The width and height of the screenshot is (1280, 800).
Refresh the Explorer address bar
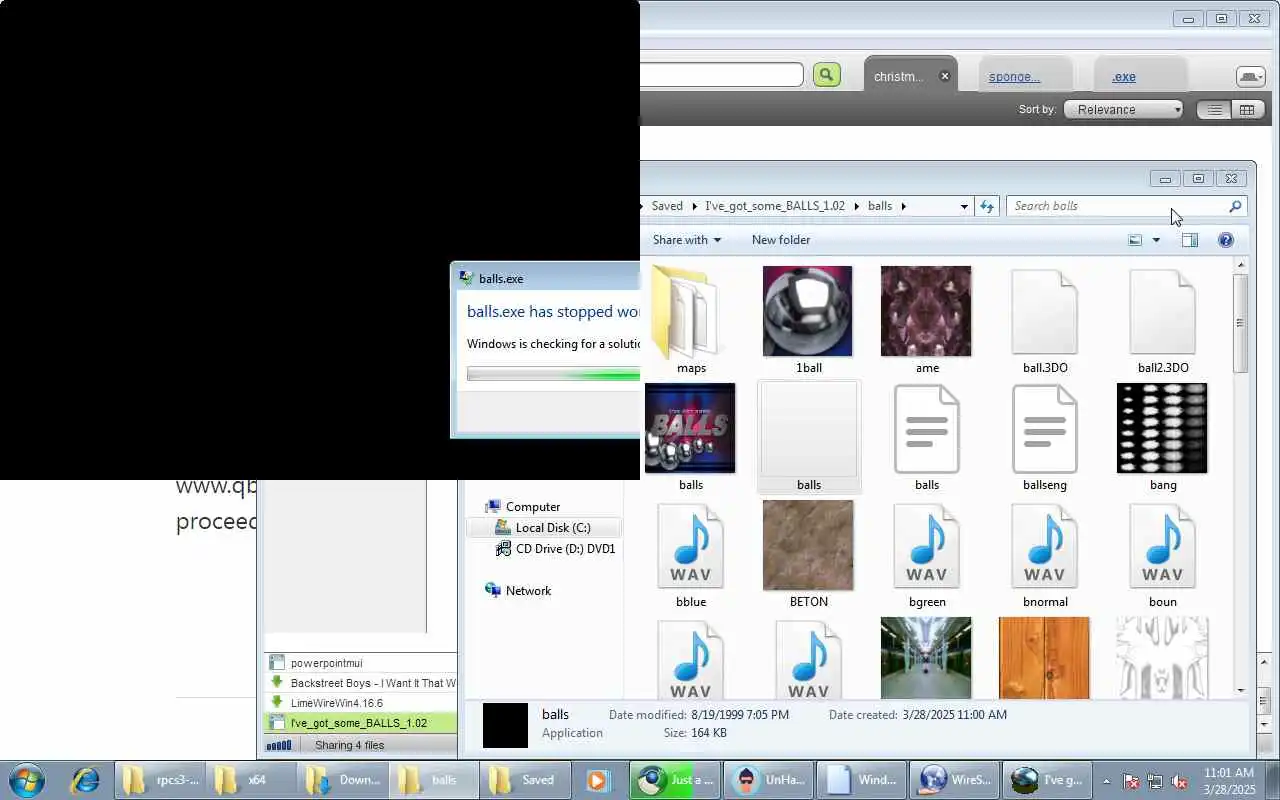tap(987, 206)
